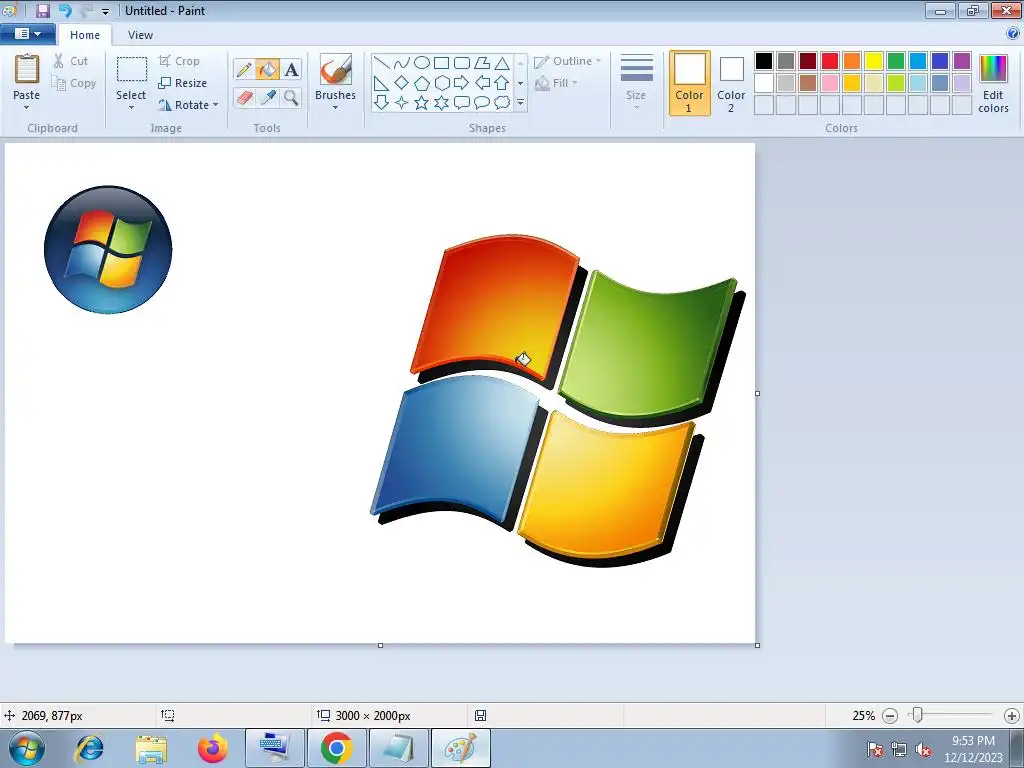Pick the purple color swatch
Screen dimensions: 1024x768
961,61
